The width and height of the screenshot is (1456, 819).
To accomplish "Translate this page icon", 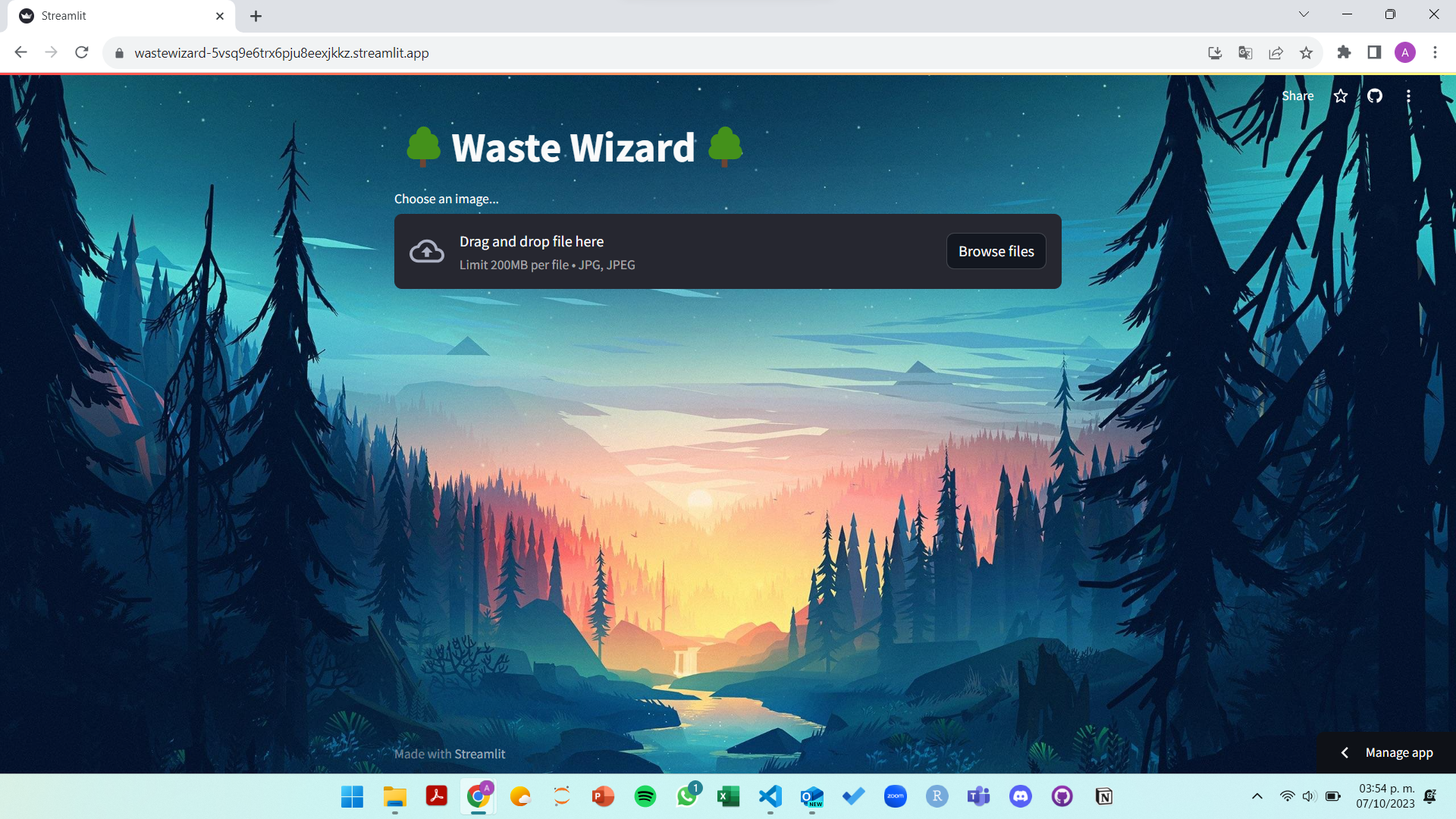I will [1245, 52].
